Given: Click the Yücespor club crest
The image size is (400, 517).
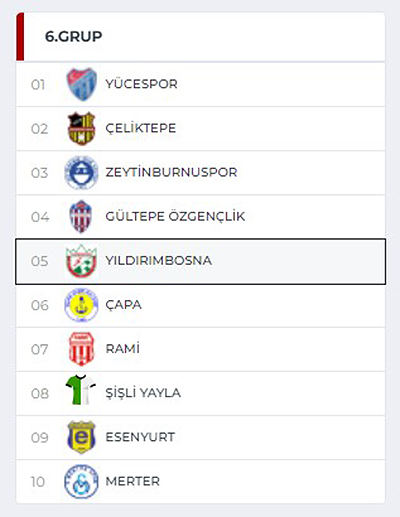Looking at the screenshot, I should coord(81,84).
